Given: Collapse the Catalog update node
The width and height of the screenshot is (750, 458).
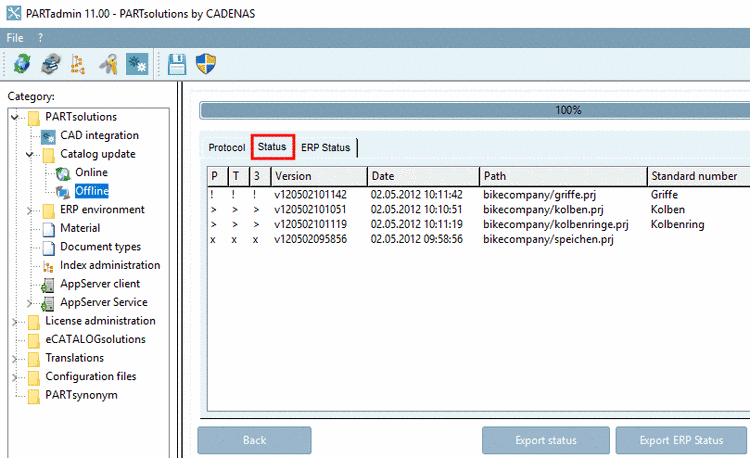Looking at the screenshot, I should click(30, 154).
